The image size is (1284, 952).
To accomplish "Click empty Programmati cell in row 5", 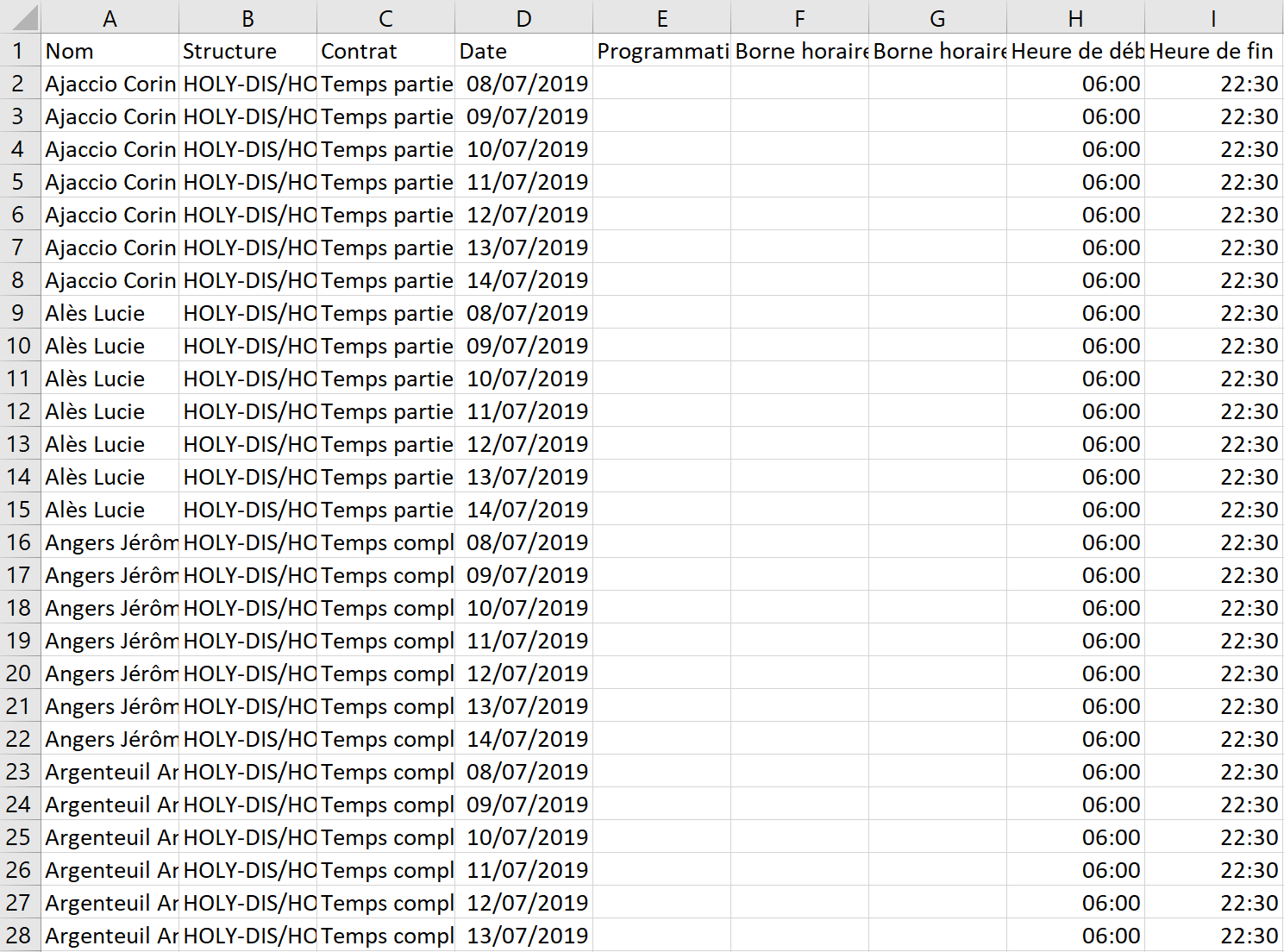I will coord(661,182).
